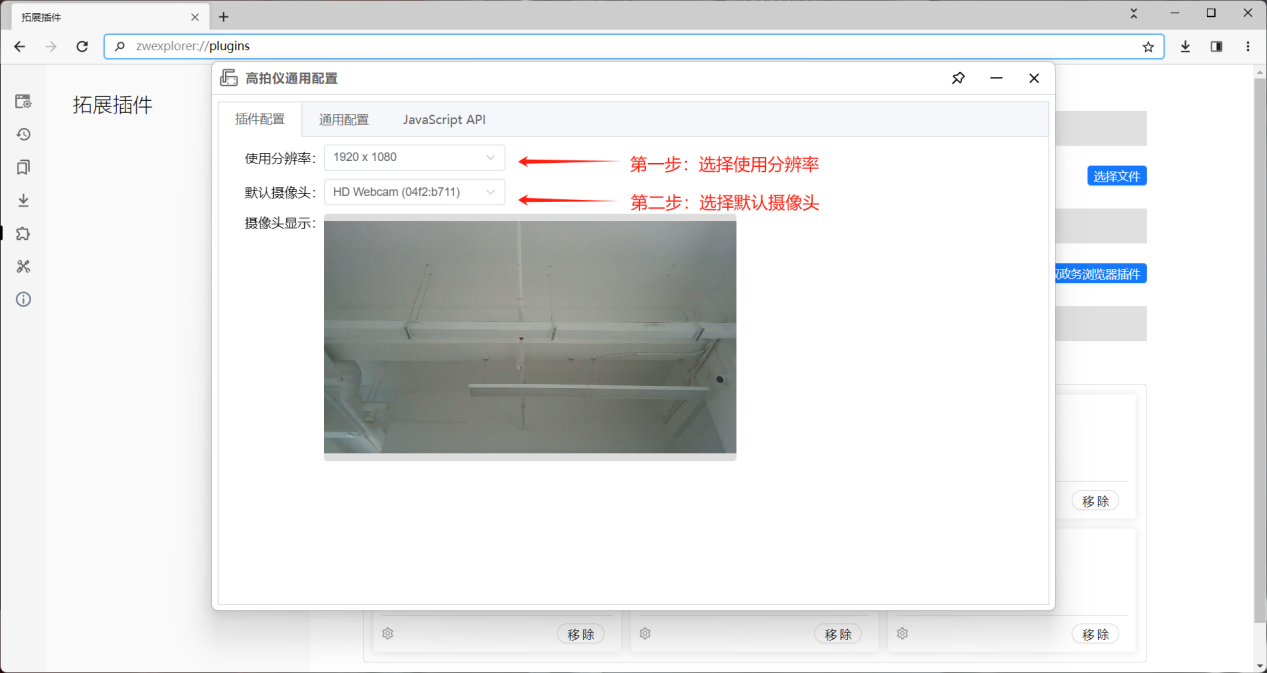
Task: Click the double-chevron icon in the title bar
Action: click(1134, 13)
